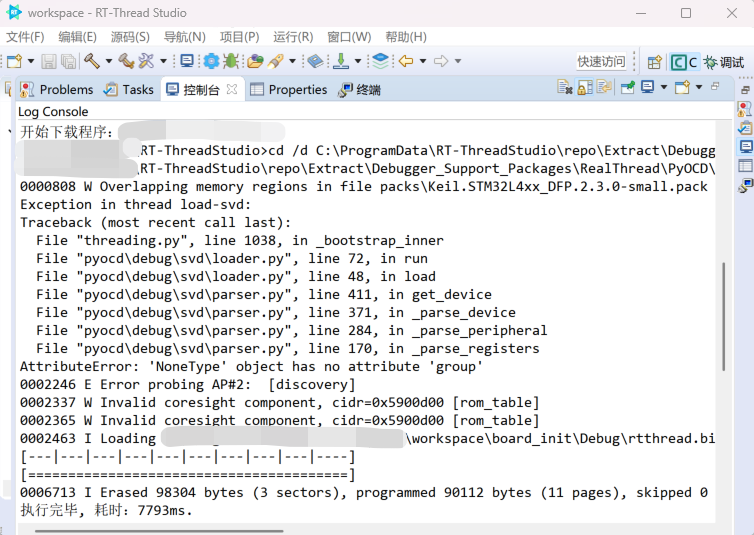Viewport: 754px width, 535px height.
Task: Click the flashlight search icon
Action: point(276,61)
